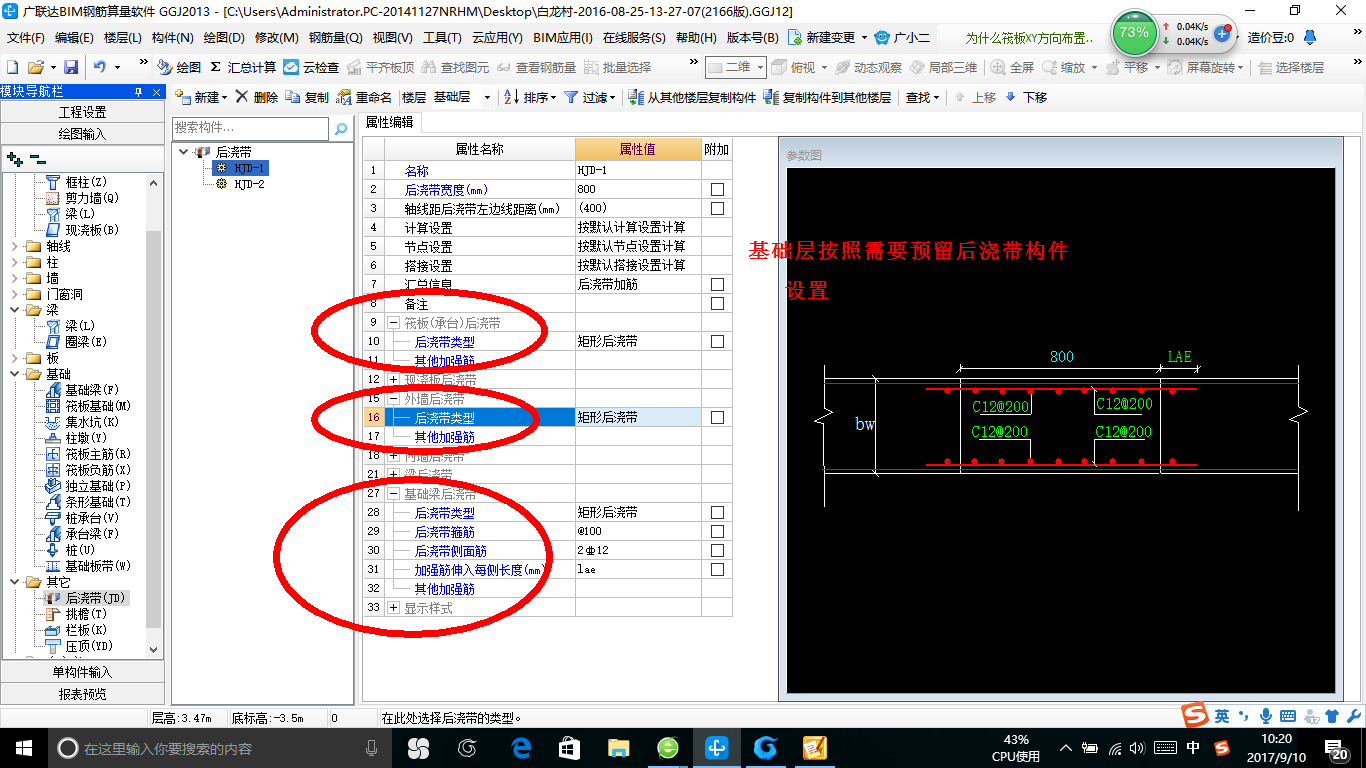This screenshot has height=768, width=1366.
Task: Click 从其他楼层复制构件 button
Action: click(x=692, y=97)
